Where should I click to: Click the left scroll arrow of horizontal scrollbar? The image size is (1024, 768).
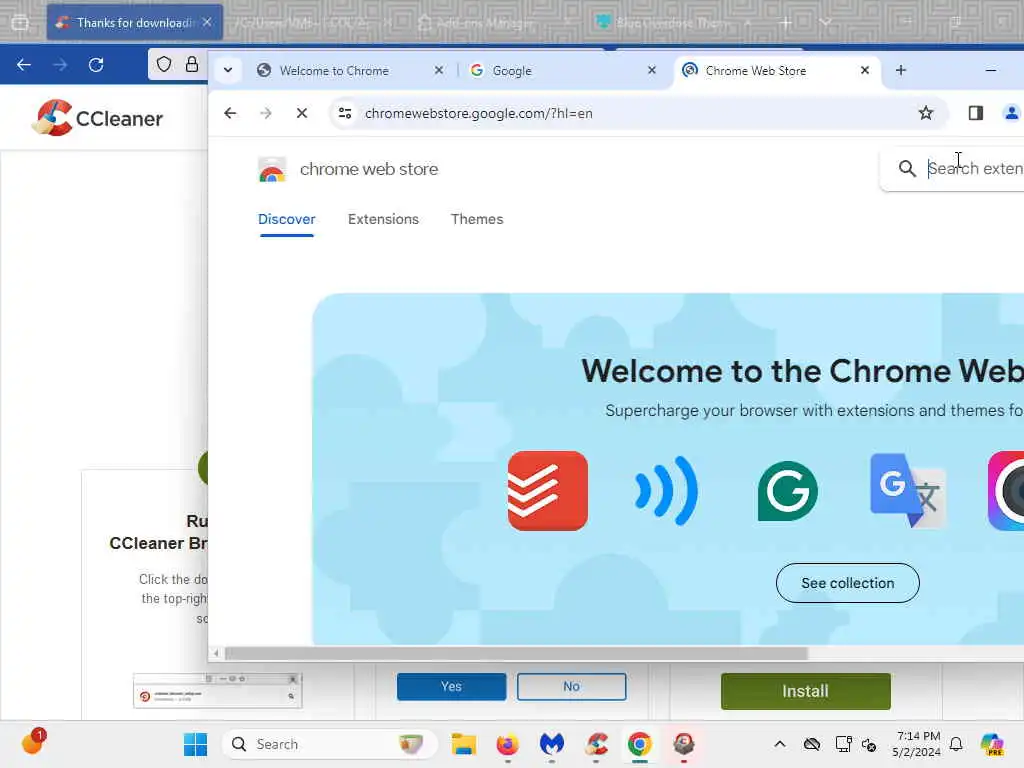(x=216, y=653)
